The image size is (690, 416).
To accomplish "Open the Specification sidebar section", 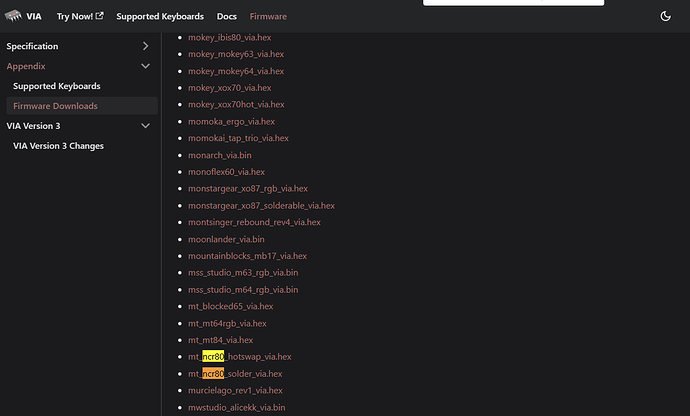I will pos(32,46).
